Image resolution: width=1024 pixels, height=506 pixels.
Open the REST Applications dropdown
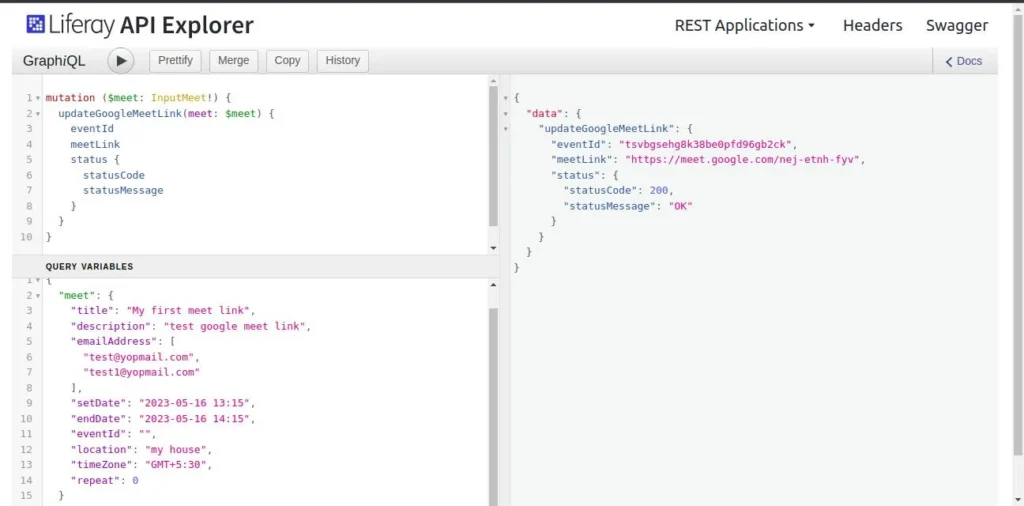(745, 25)
